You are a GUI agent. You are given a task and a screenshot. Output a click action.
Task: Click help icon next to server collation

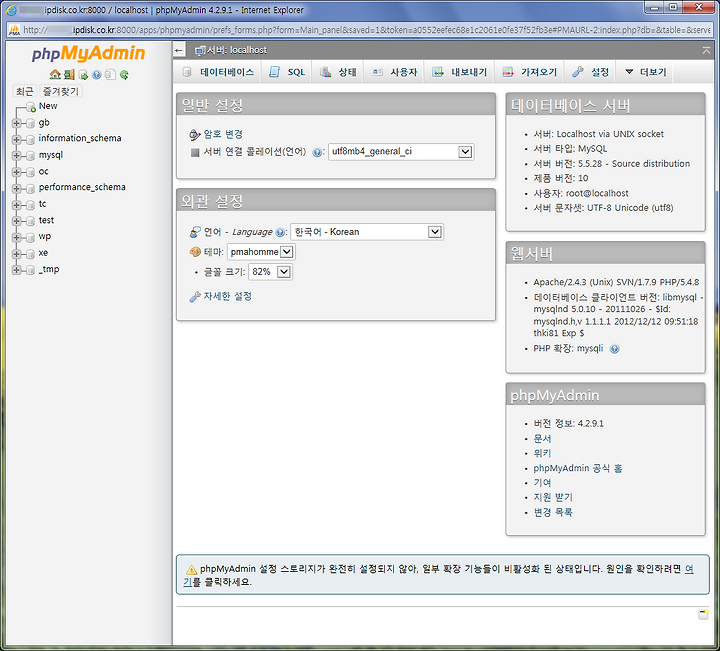[317, 152]
